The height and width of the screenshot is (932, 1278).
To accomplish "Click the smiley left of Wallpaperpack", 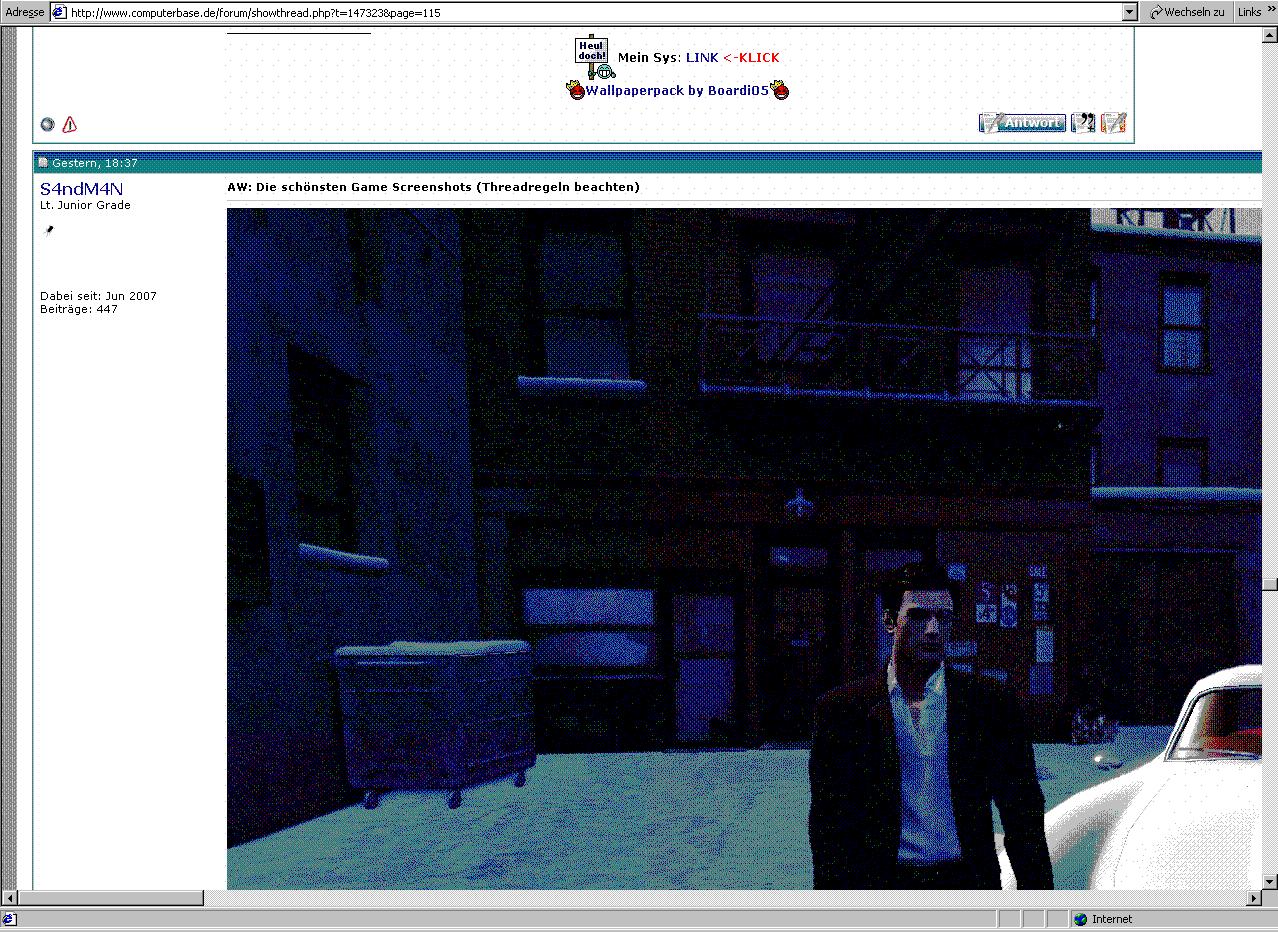I will coord(577,90).
